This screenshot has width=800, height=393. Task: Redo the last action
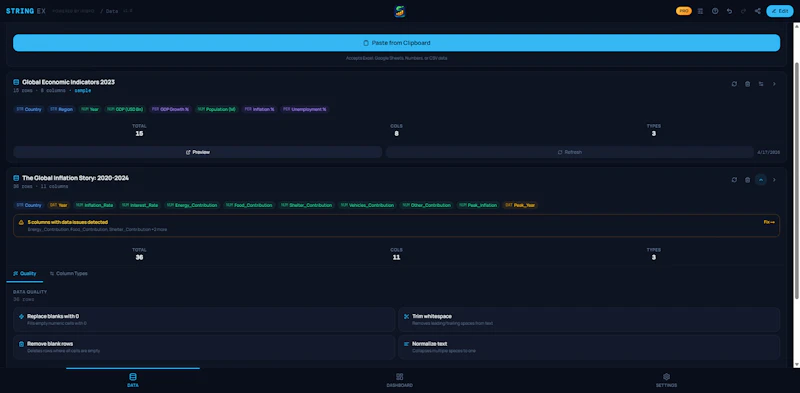pos(743,11)
